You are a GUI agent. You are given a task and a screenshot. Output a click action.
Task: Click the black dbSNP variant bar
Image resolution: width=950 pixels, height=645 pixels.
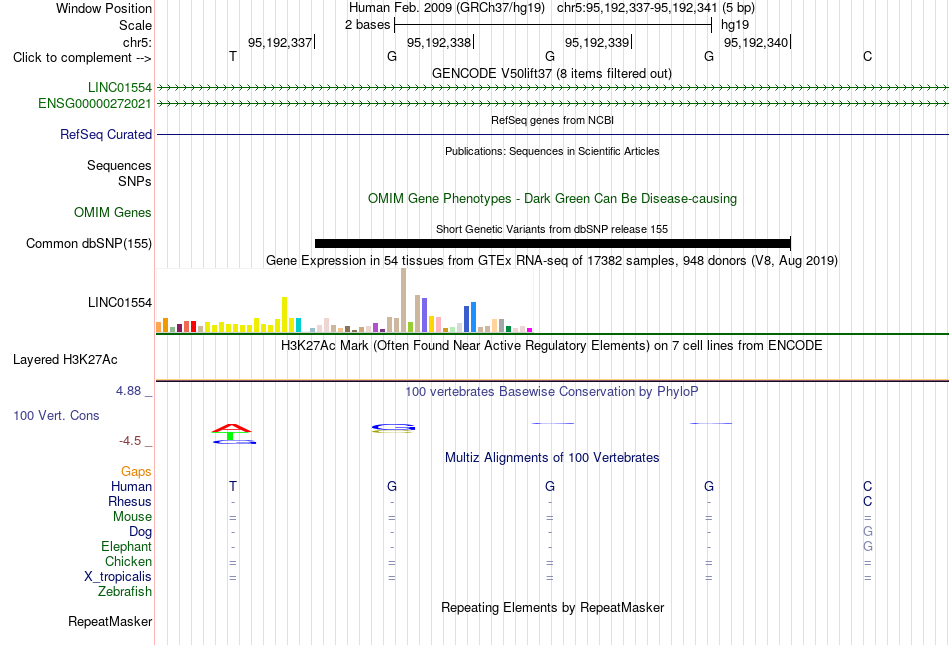click(x=553, y=243)
